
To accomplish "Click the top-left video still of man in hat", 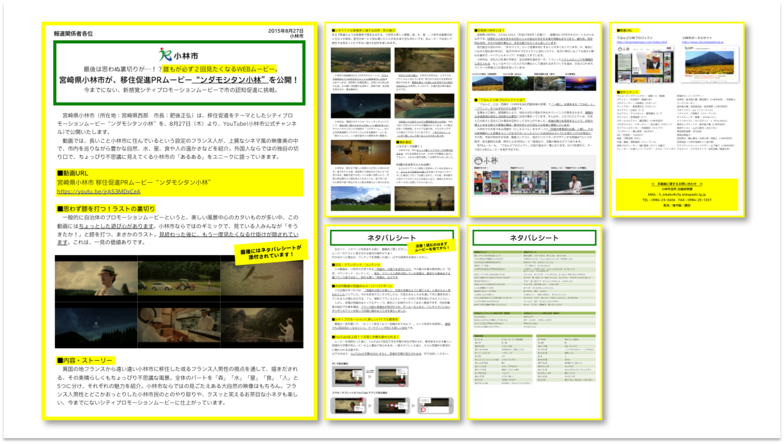I will (95, 277).
